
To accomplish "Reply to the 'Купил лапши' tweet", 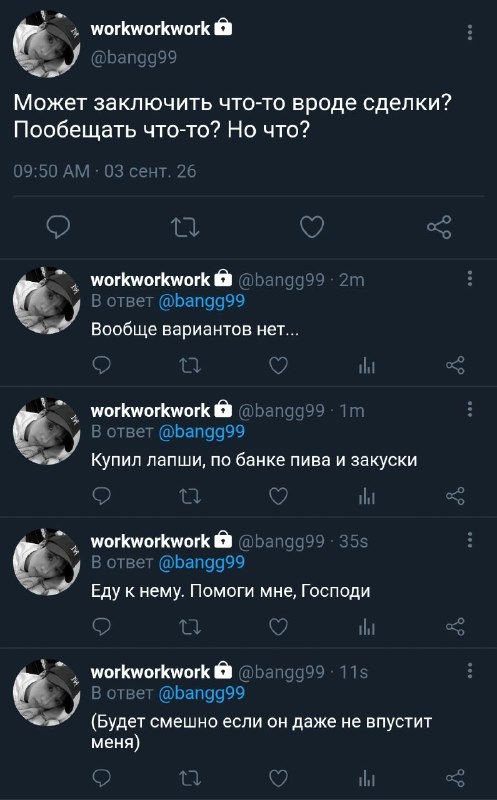I will point(102,496).
